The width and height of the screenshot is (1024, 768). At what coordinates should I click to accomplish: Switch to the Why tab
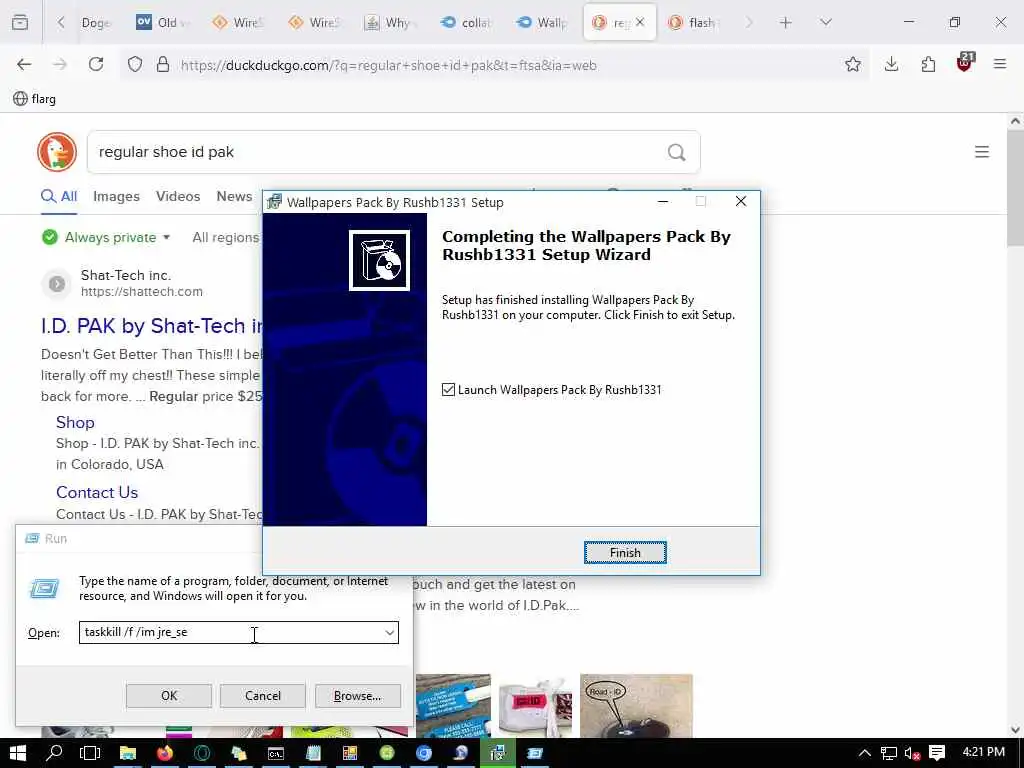[x=391, y=23]
